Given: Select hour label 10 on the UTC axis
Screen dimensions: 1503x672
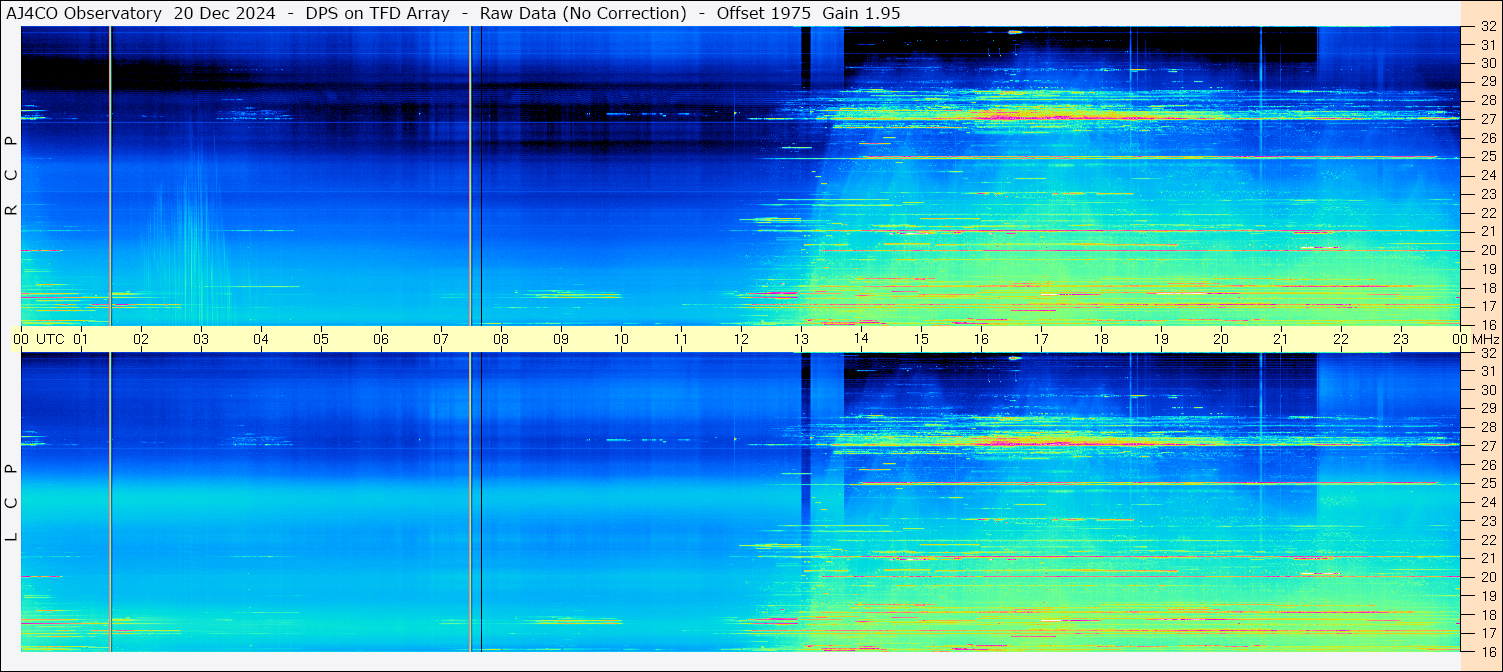Looking at the screenshot, I should [x=621, y=339].
